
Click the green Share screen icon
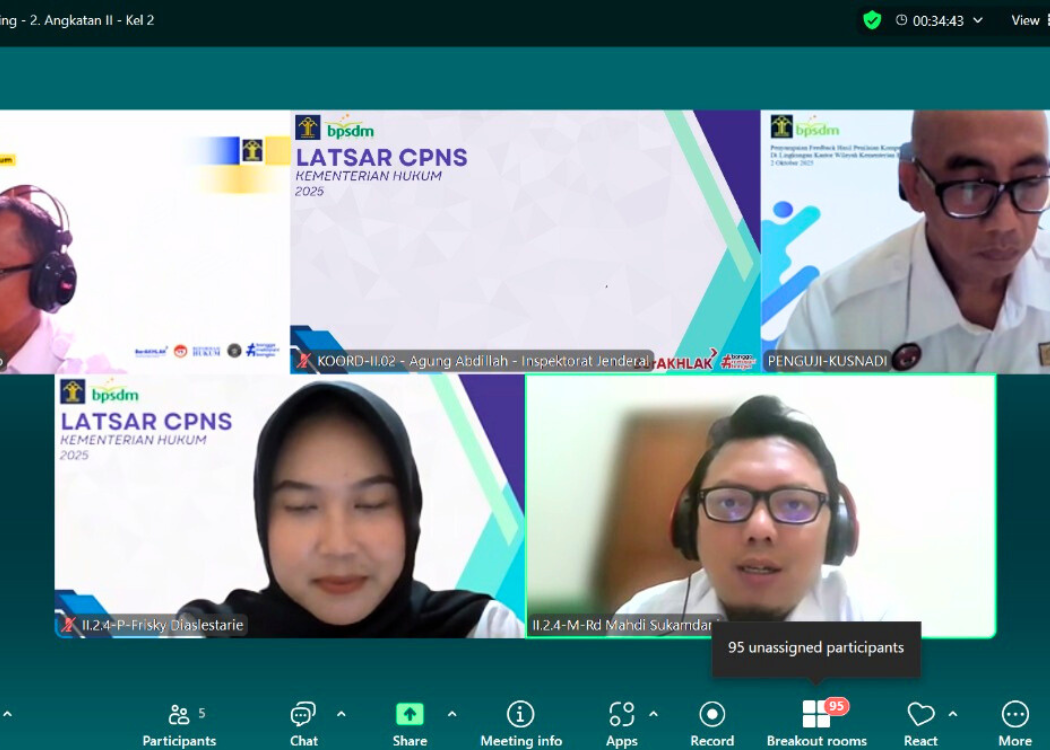tap(409, 714)
